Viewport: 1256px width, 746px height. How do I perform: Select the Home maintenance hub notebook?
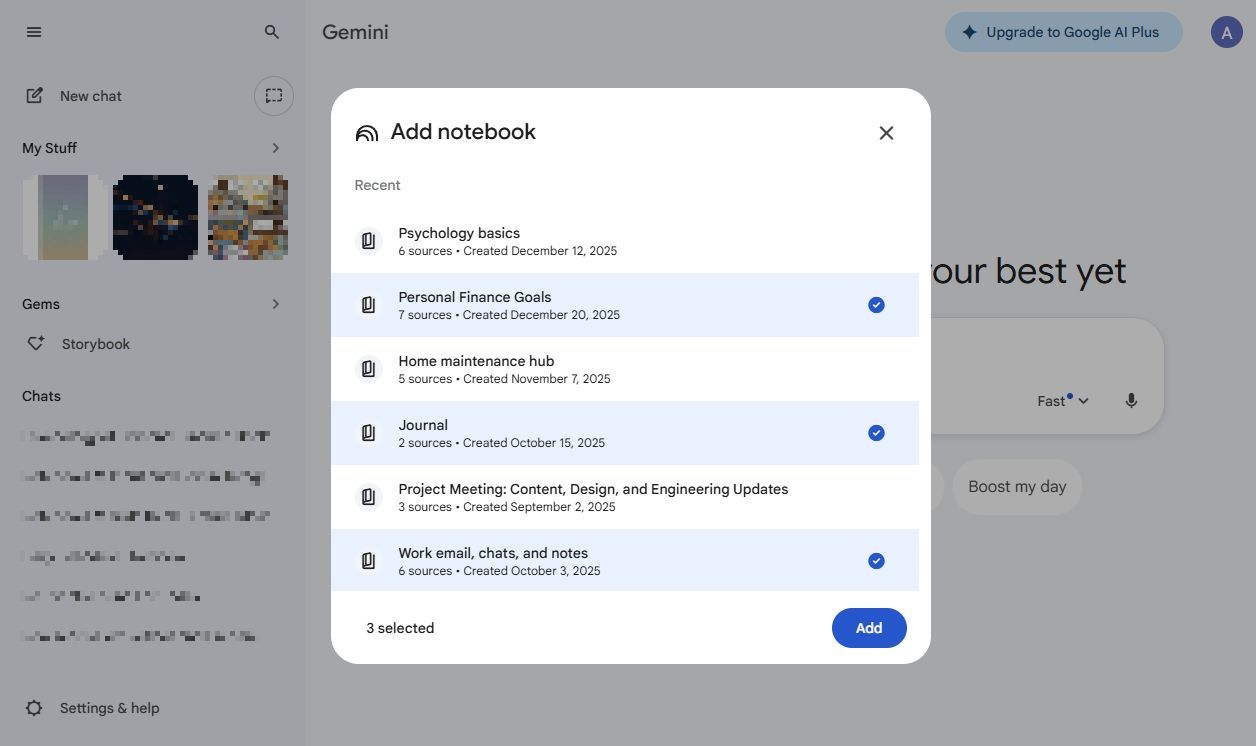[x=625, y=369]
